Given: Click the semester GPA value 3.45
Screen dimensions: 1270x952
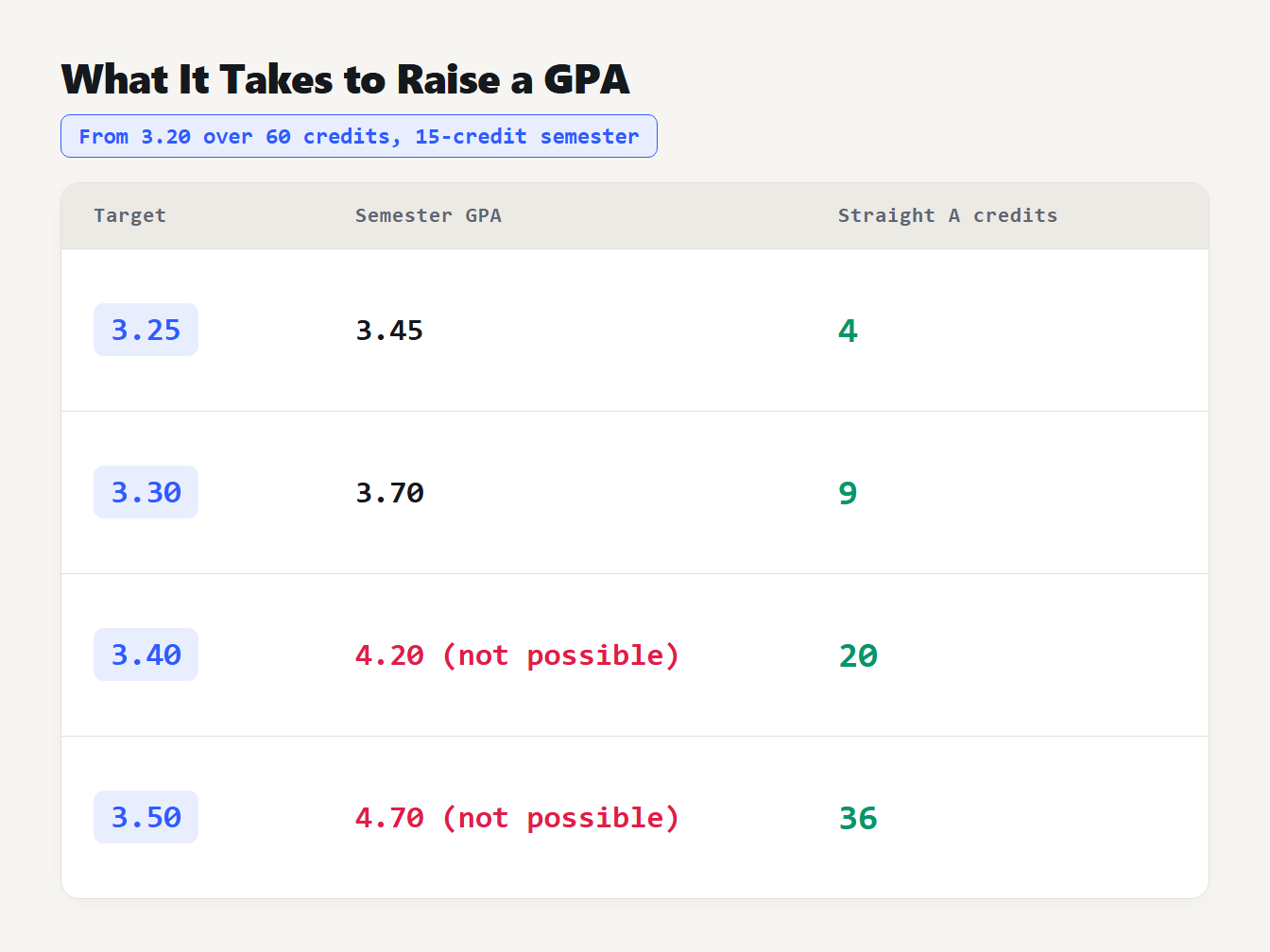Looking at the screenshot, I should 389,331.
